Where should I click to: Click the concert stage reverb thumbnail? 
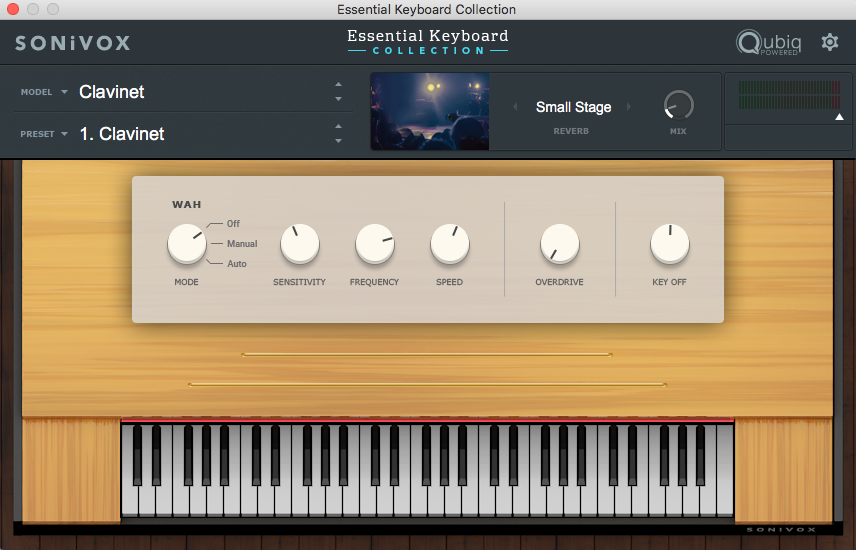[x=430, y=111]
